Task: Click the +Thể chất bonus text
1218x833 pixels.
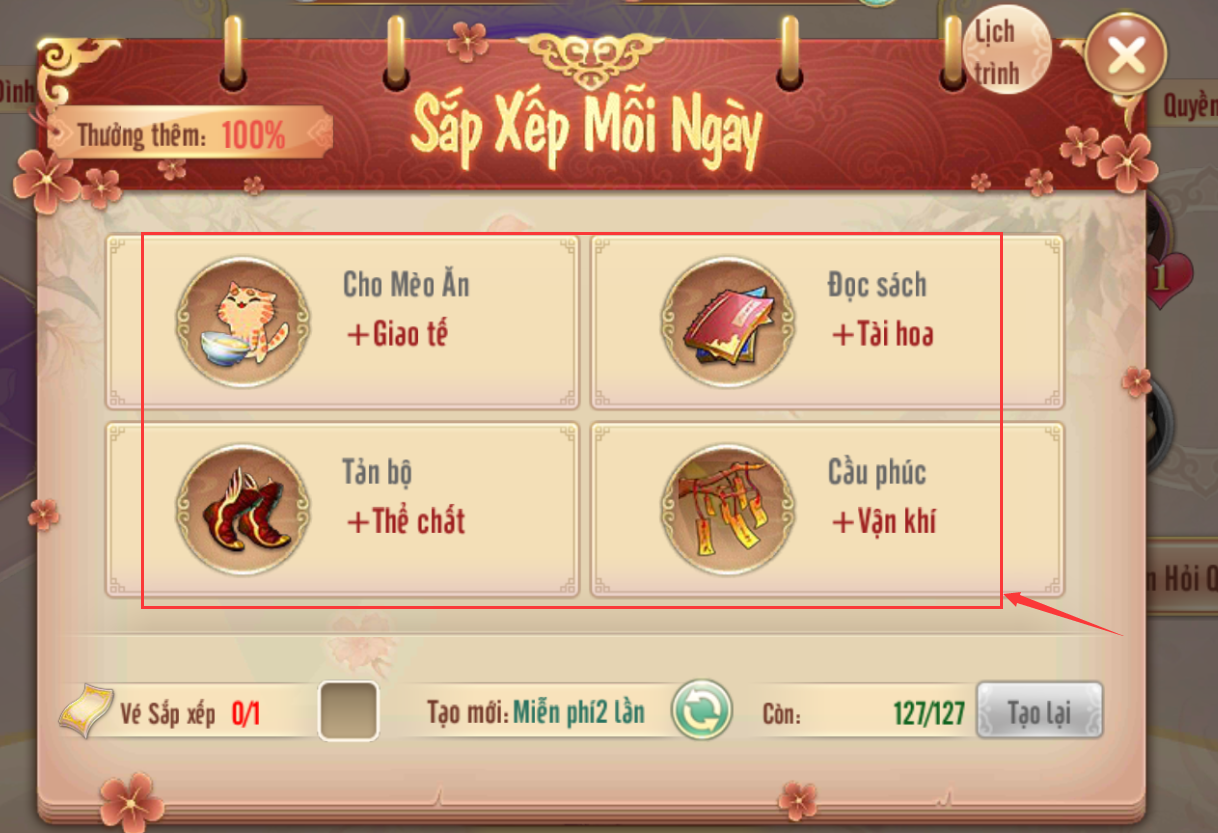Action: pos(406,521)
